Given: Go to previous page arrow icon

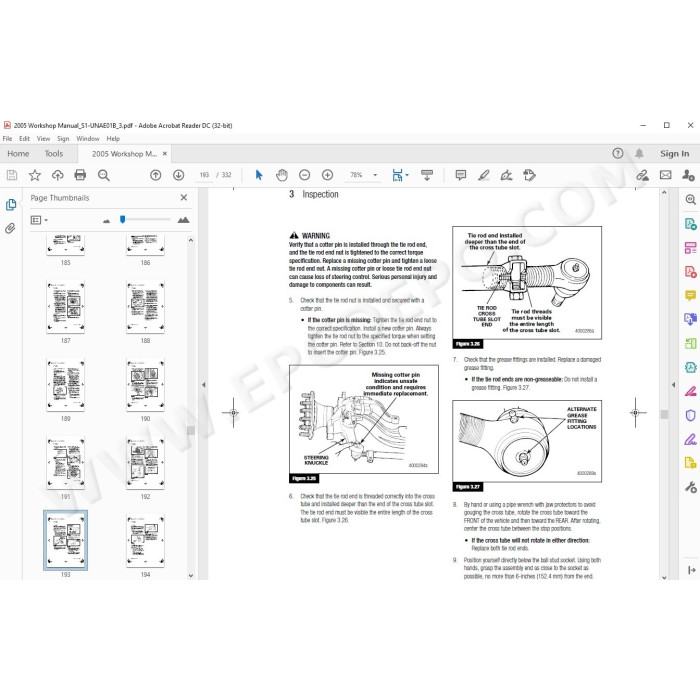Looking at the screenshot, I should pyautogui.click(x=155, y=175).
